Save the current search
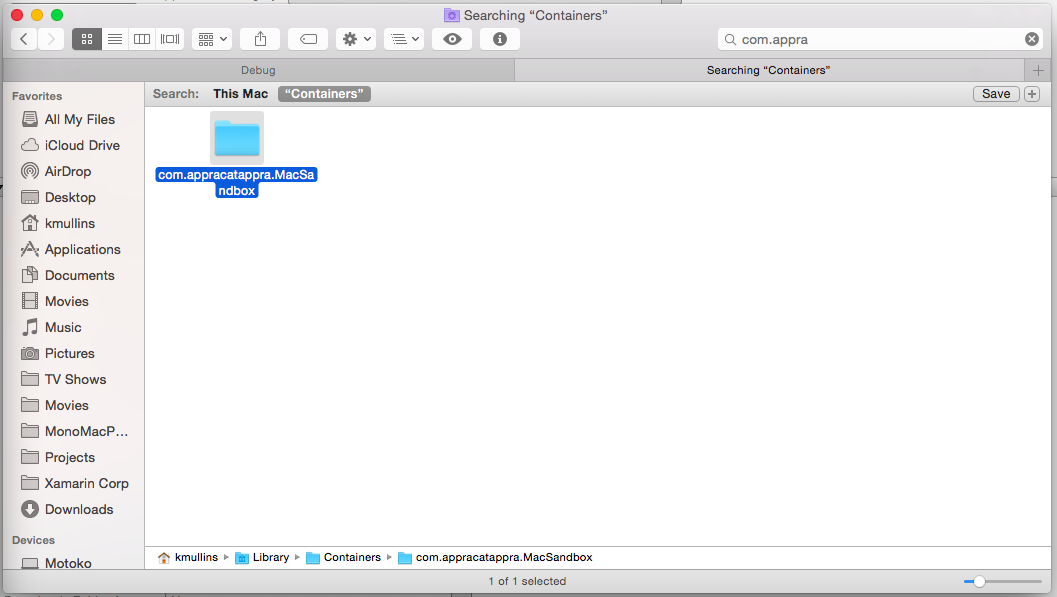The image size is (1057, 597). click(x=996, y=94)
